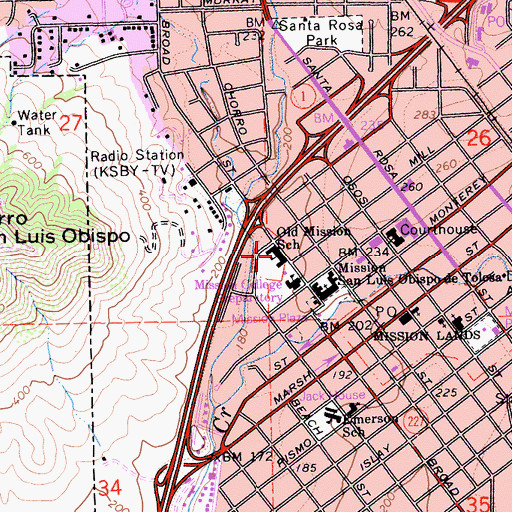Image resolution: width=512 pixels, height=512 pixels.
Task: Click the purple BM 235 text
Action: [x=349, y=122]
